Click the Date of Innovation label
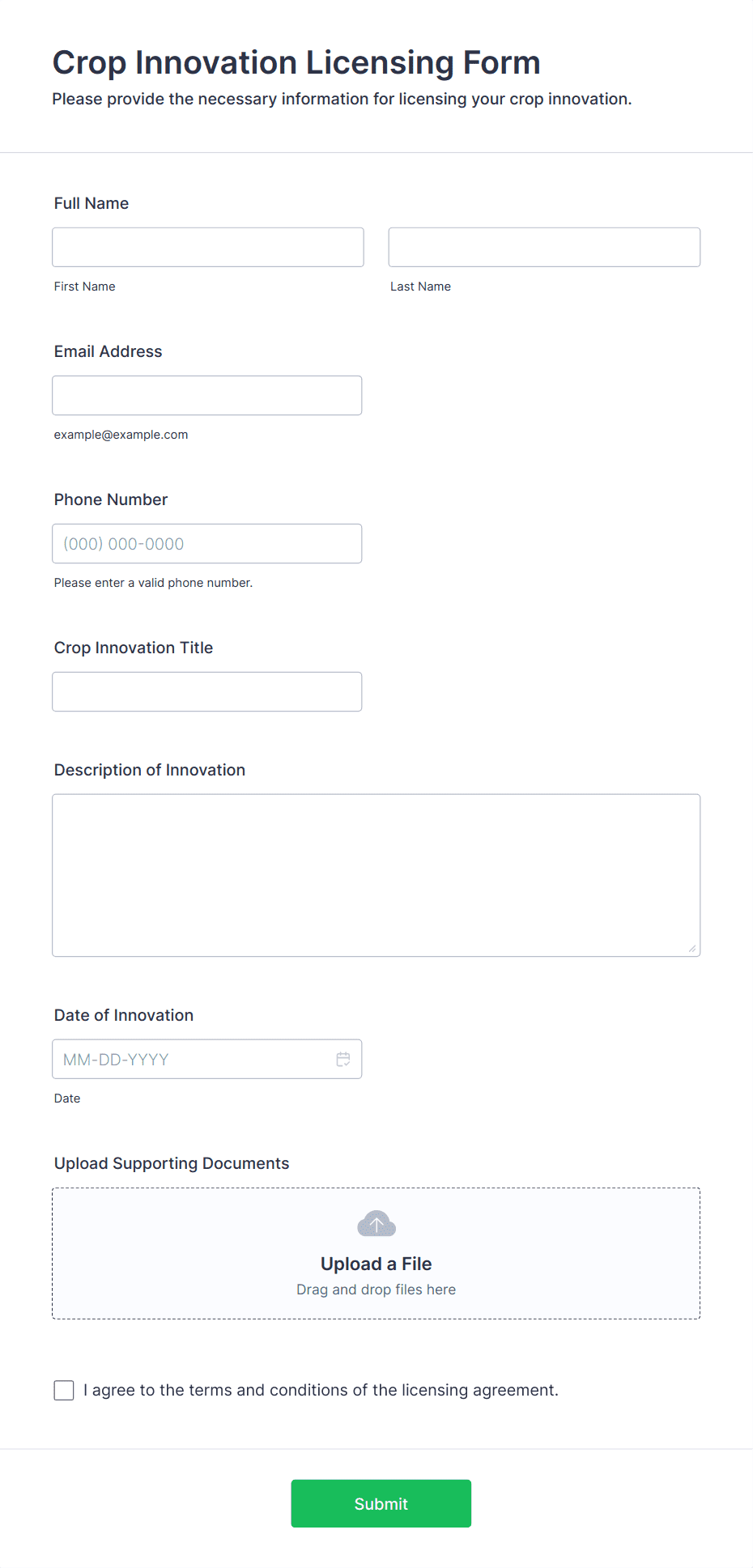The width and height of the screenshot is (753, 1568). tap(124, 1015)
